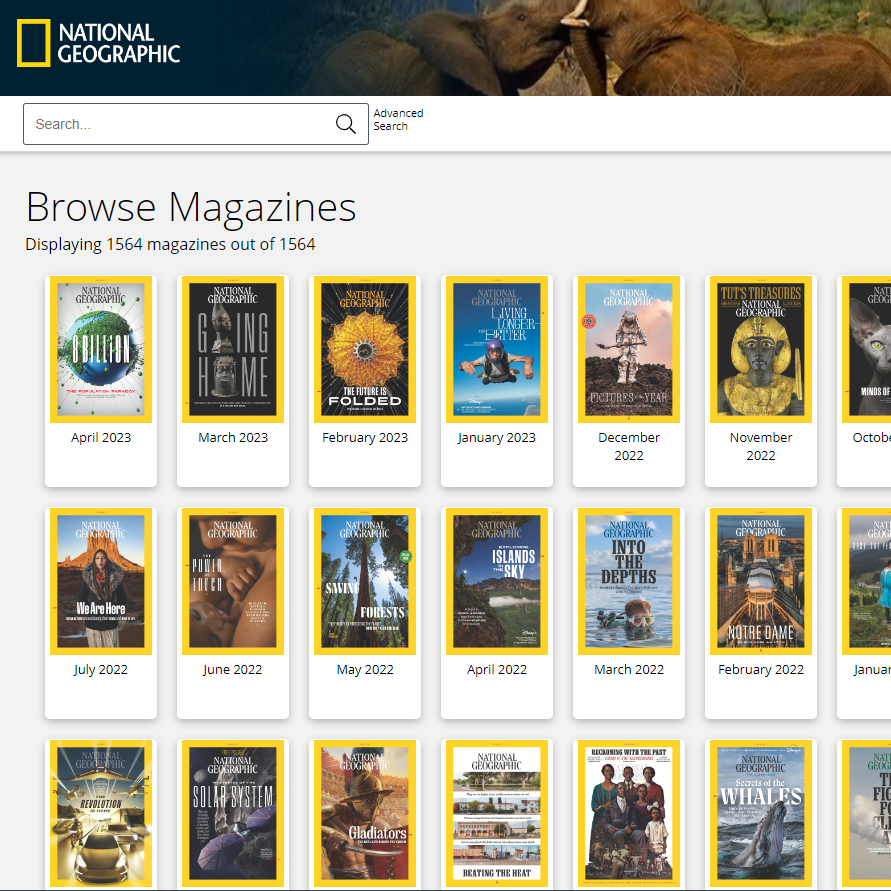Click the April 2023 label
The image size is (891, 891).
pyautogui.click(x=101, y=438)
